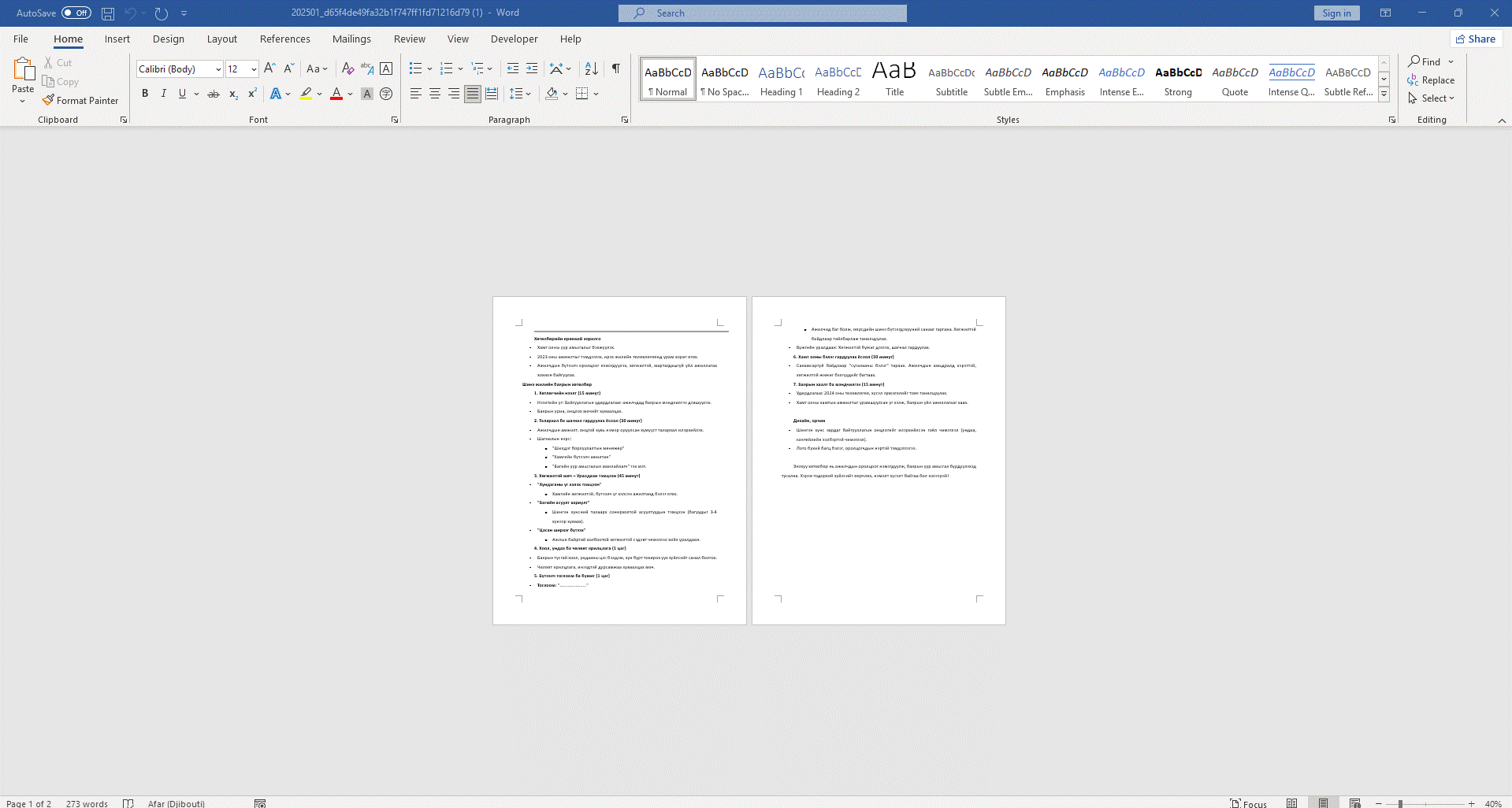Image resolution: width=1512 pixels, height=808 pixels.
Task: Open the borders dropdown arrow
Action: click(596, 94)
